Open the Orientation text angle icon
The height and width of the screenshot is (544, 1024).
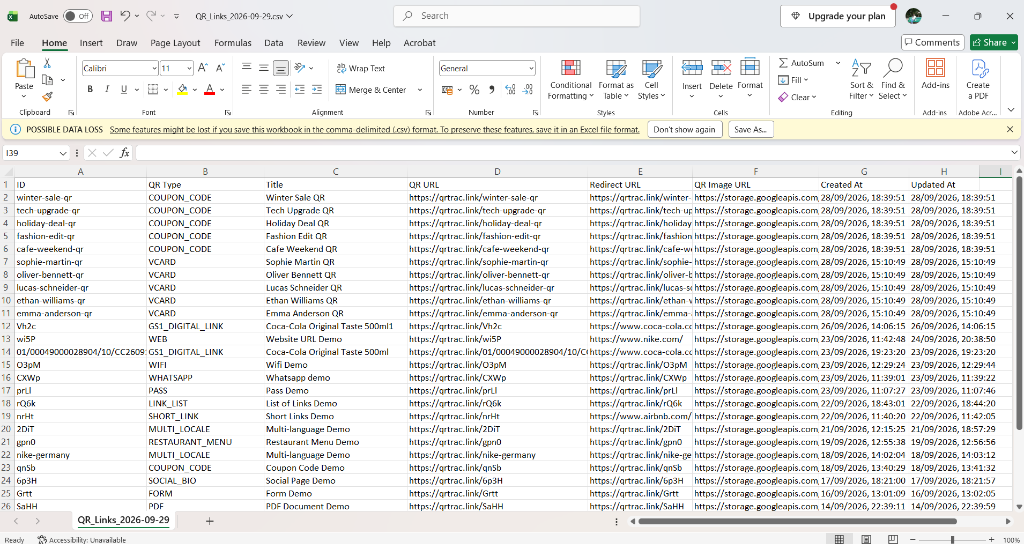click(300, 68)
